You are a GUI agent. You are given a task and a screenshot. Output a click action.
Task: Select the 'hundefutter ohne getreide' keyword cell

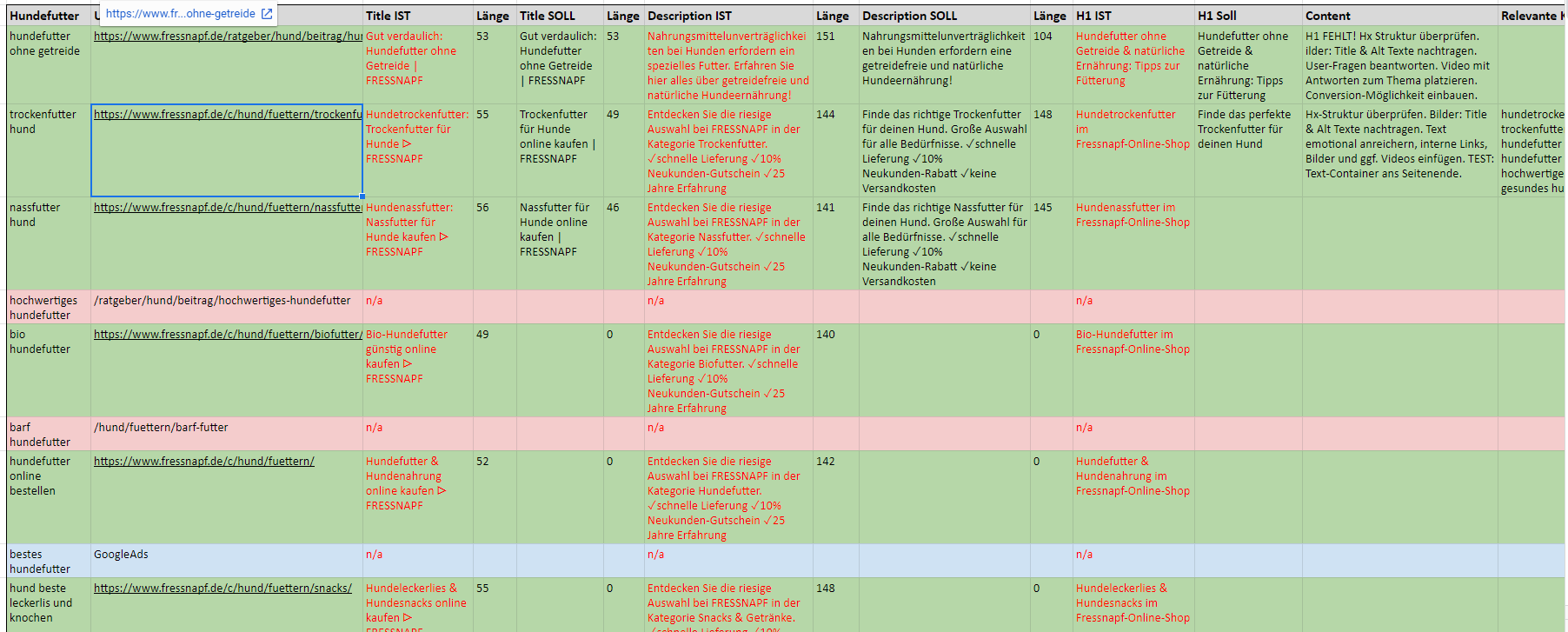click(49, 65)
